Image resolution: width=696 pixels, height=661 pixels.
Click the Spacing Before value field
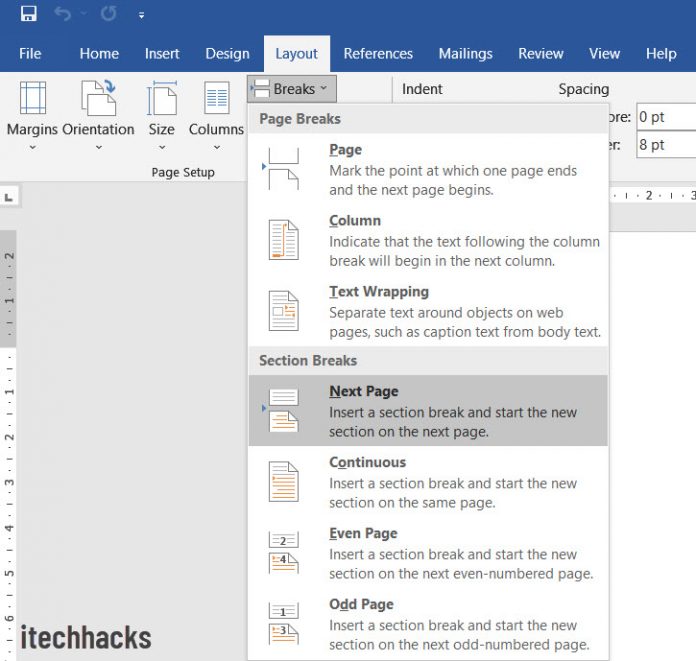click(665, 117)
